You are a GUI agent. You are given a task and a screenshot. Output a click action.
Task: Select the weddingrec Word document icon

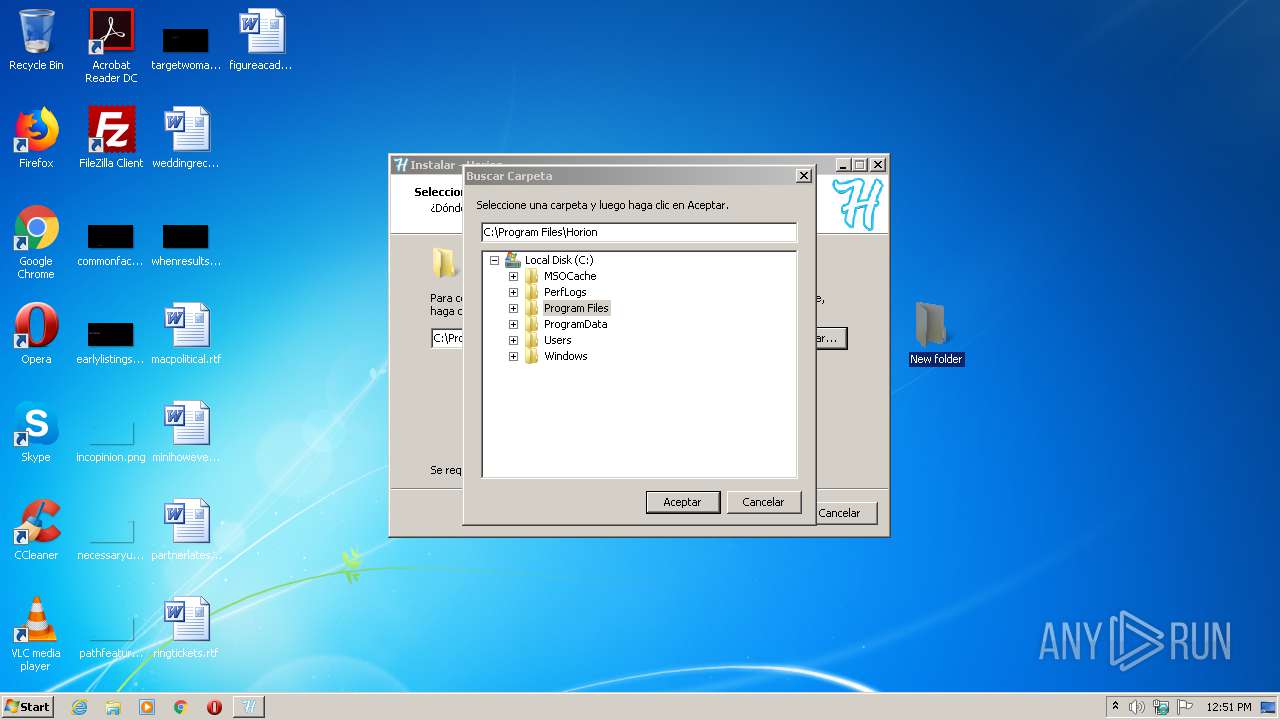pyautogui.click(x=186, y=139)
